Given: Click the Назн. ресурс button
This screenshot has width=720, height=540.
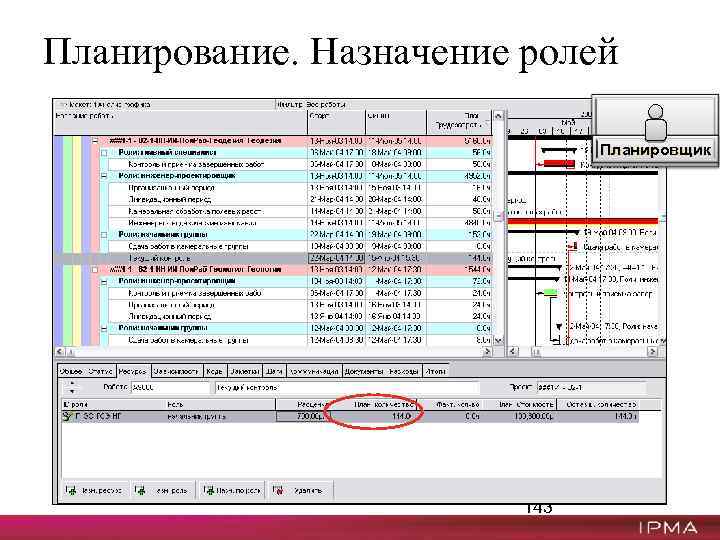Looking at the screenshot, I should point(96,490).
